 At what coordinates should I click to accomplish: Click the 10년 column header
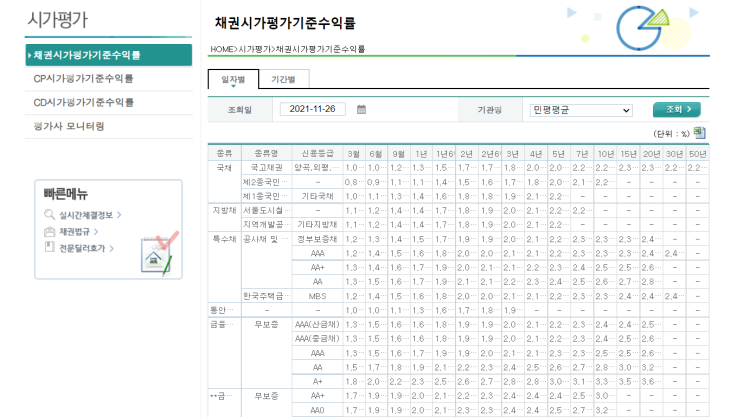[x=605, y=154]
